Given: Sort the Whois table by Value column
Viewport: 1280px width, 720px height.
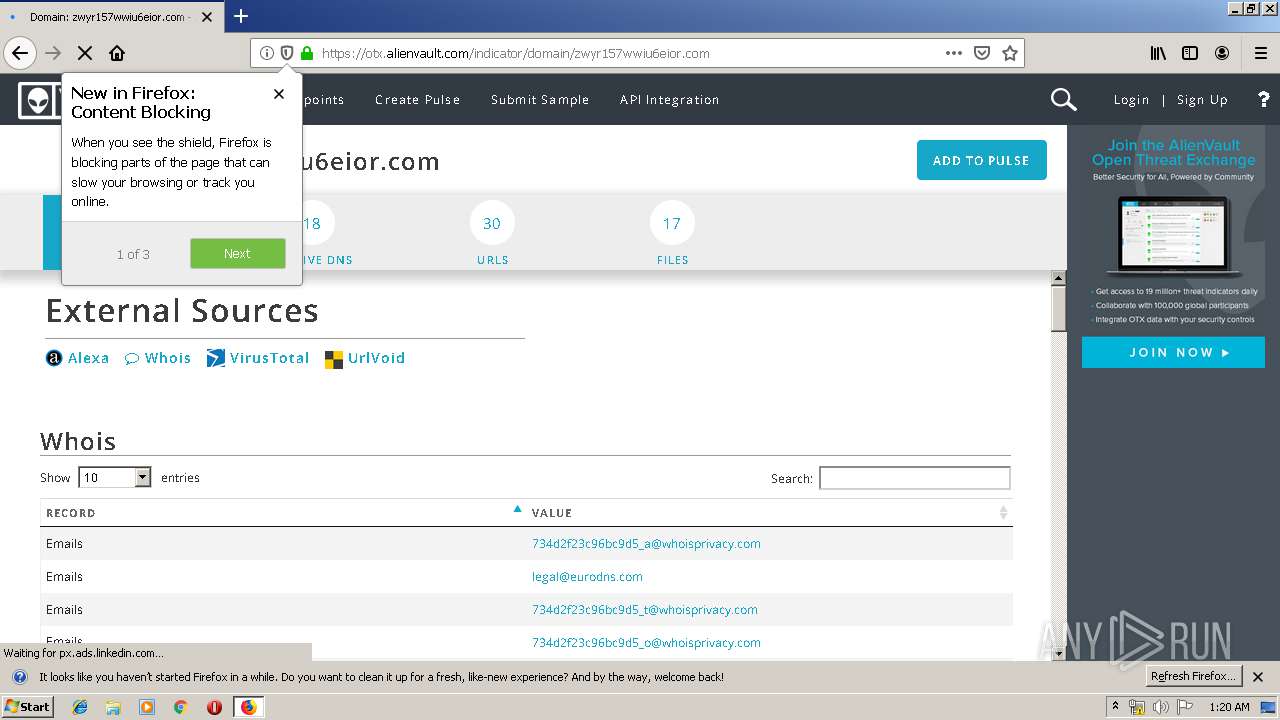Looking at the screenshot, I should coord(769,512).
